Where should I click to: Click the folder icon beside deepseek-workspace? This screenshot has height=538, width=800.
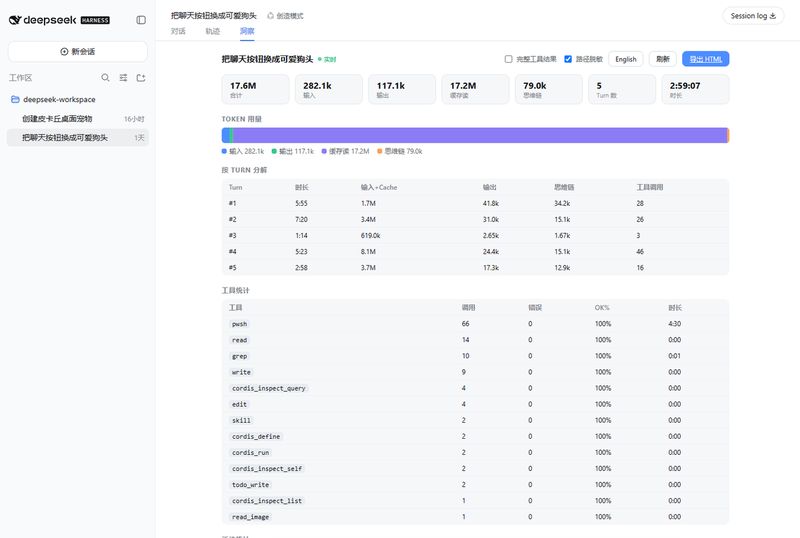15,99
